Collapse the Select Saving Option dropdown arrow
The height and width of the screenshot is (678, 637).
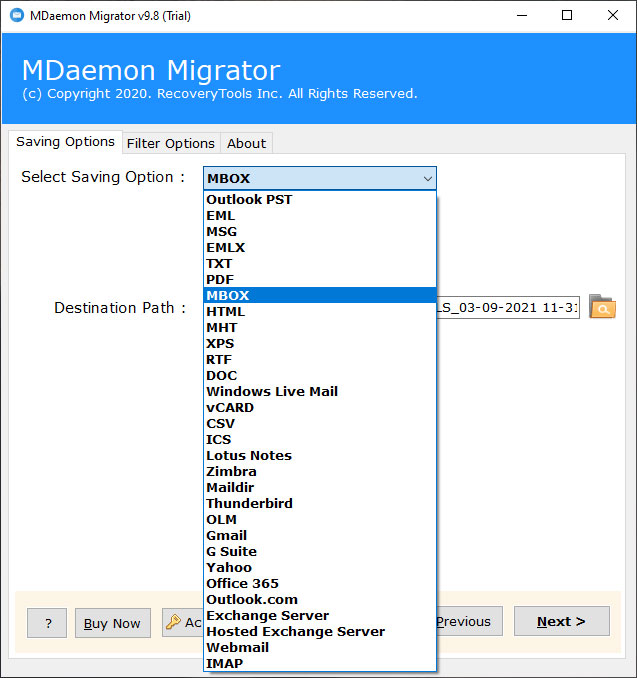tap(427, 179)
